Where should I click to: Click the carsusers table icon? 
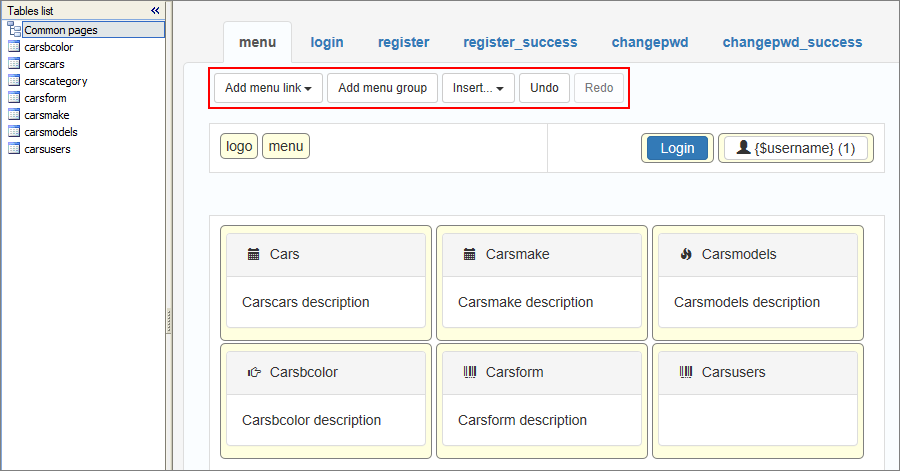[14, 149]
